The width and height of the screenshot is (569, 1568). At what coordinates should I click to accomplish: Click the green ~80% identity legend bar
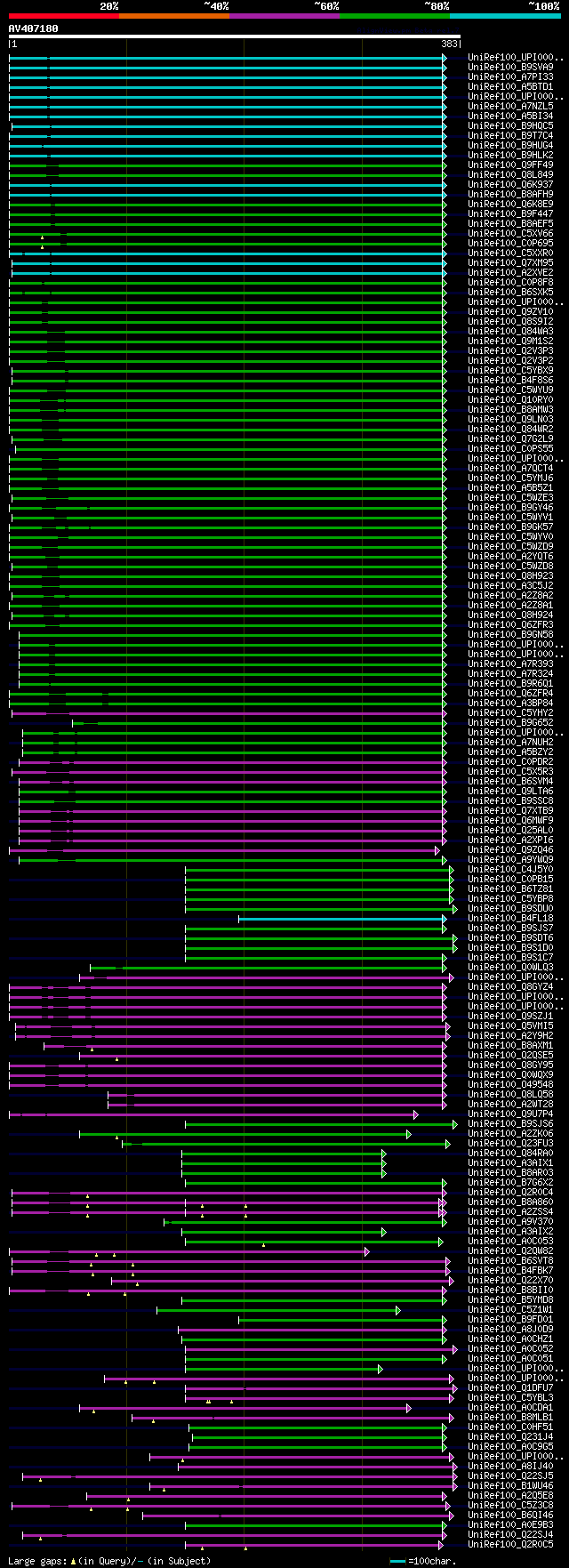pos(394,15)
